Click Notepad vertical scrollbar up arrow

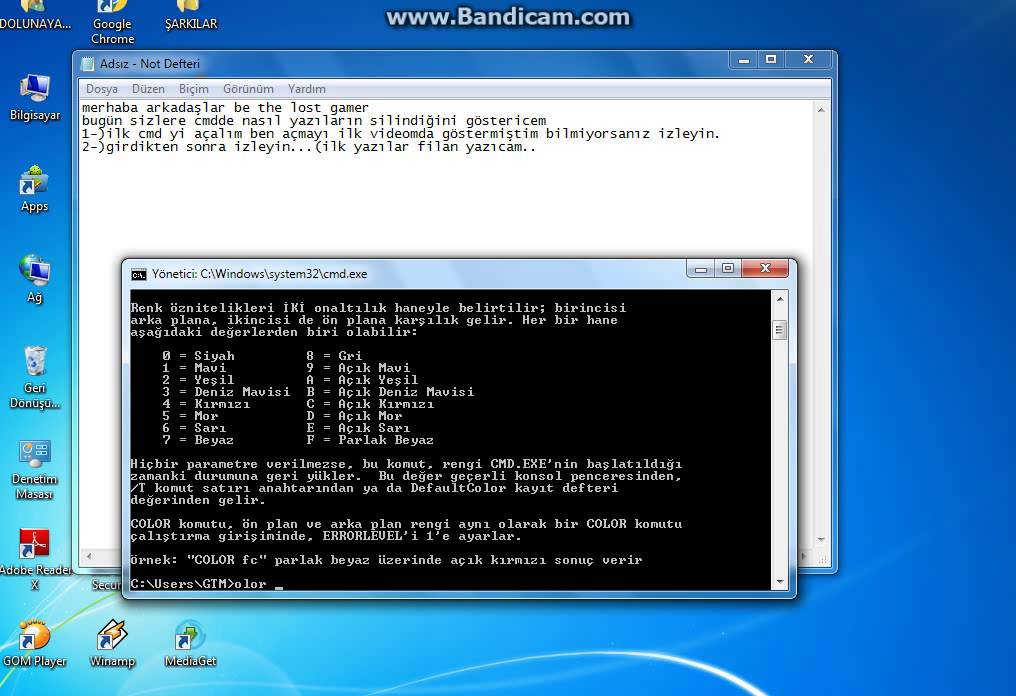(x=821, y=110)
